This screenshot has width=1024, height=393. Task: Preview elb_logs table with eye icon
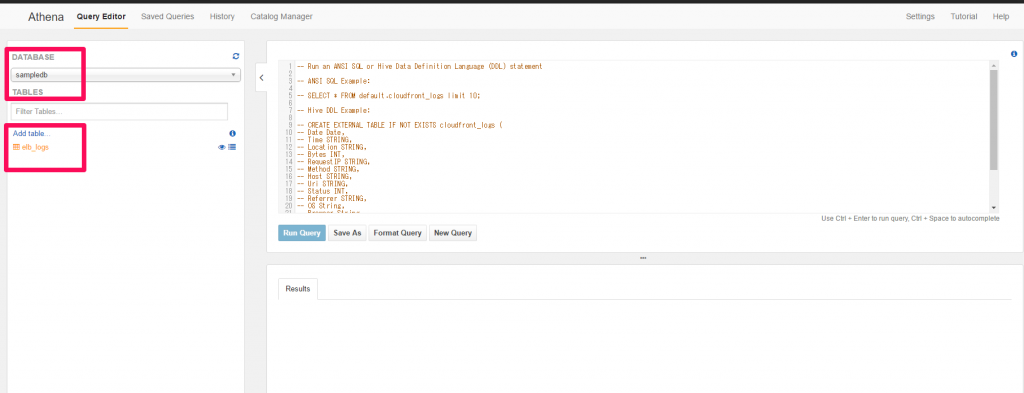click(x=221, y=148)
